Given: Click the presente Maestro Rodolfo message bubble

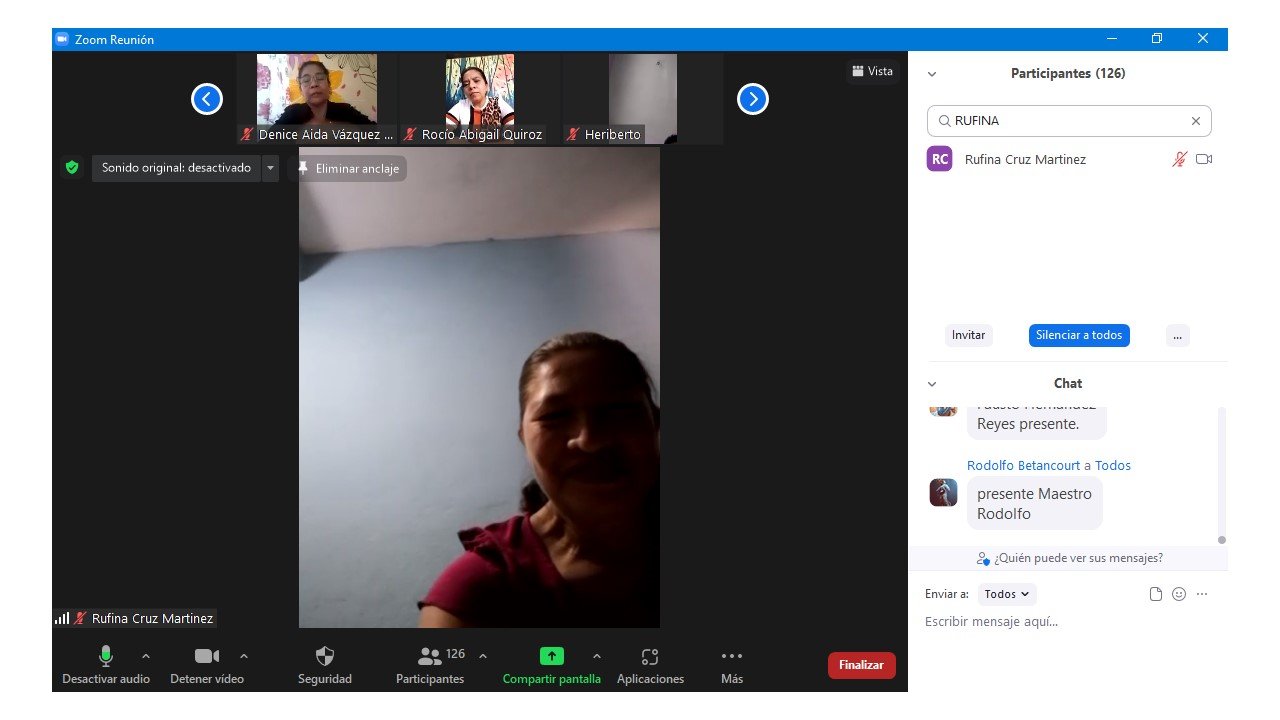Looking at the screenshot, I should tap(1035, 504).
